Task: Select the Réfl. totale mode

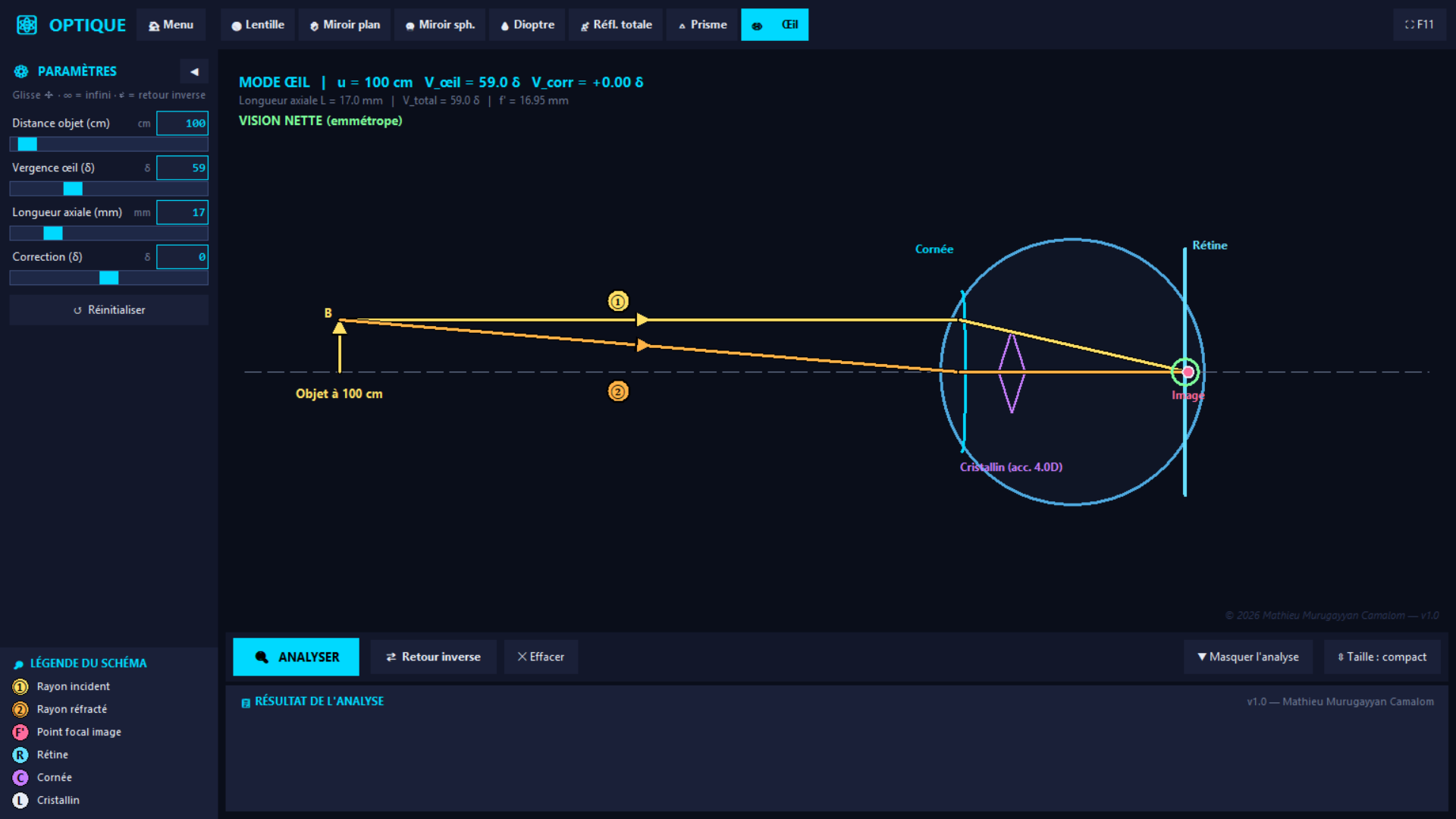Action: pyautogui.click(x=616, y=25)
